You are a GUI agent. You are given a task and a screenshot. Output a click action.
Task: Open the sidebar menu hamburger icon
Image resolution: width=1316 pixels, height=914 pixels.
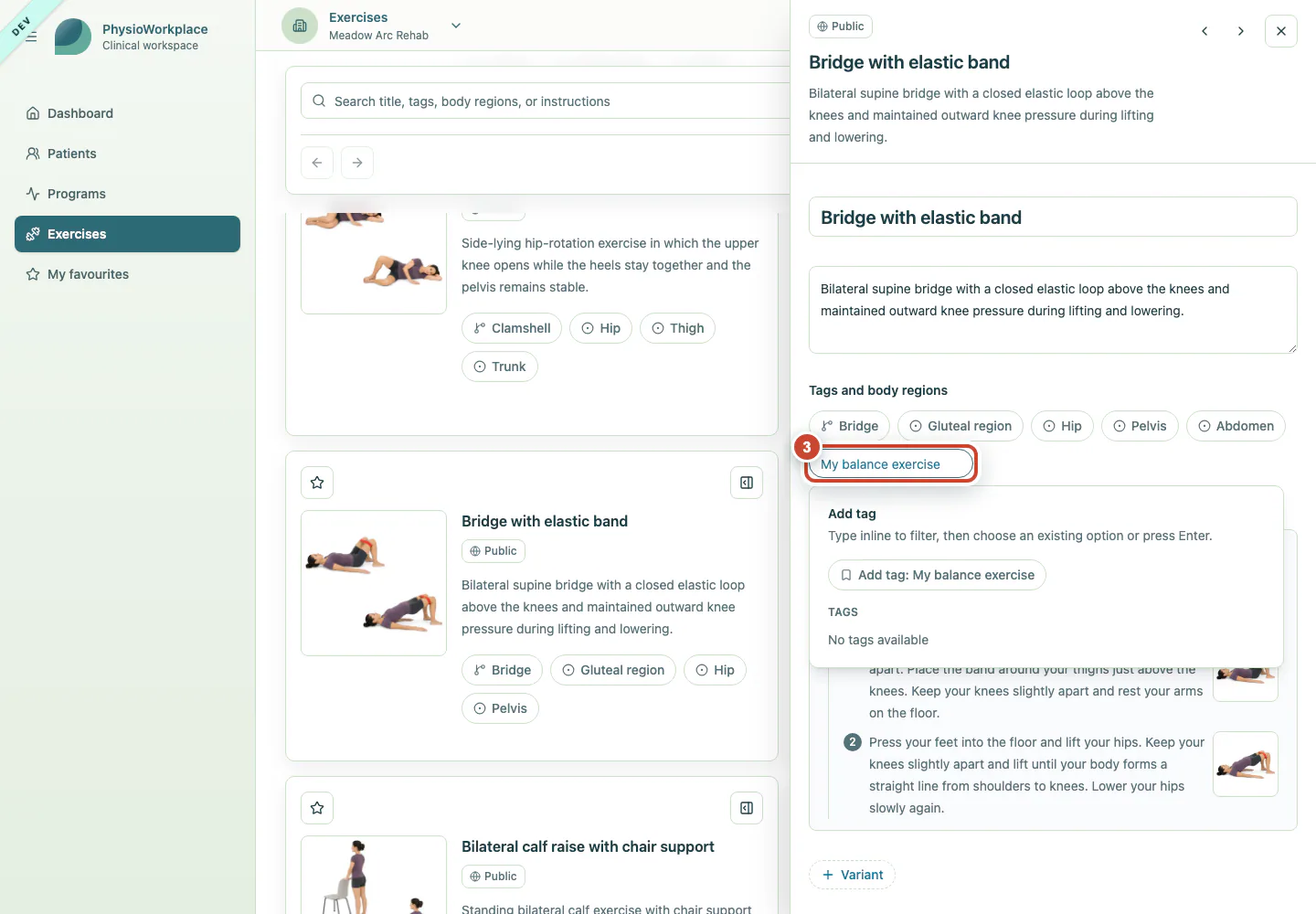[x=31, y=37]
